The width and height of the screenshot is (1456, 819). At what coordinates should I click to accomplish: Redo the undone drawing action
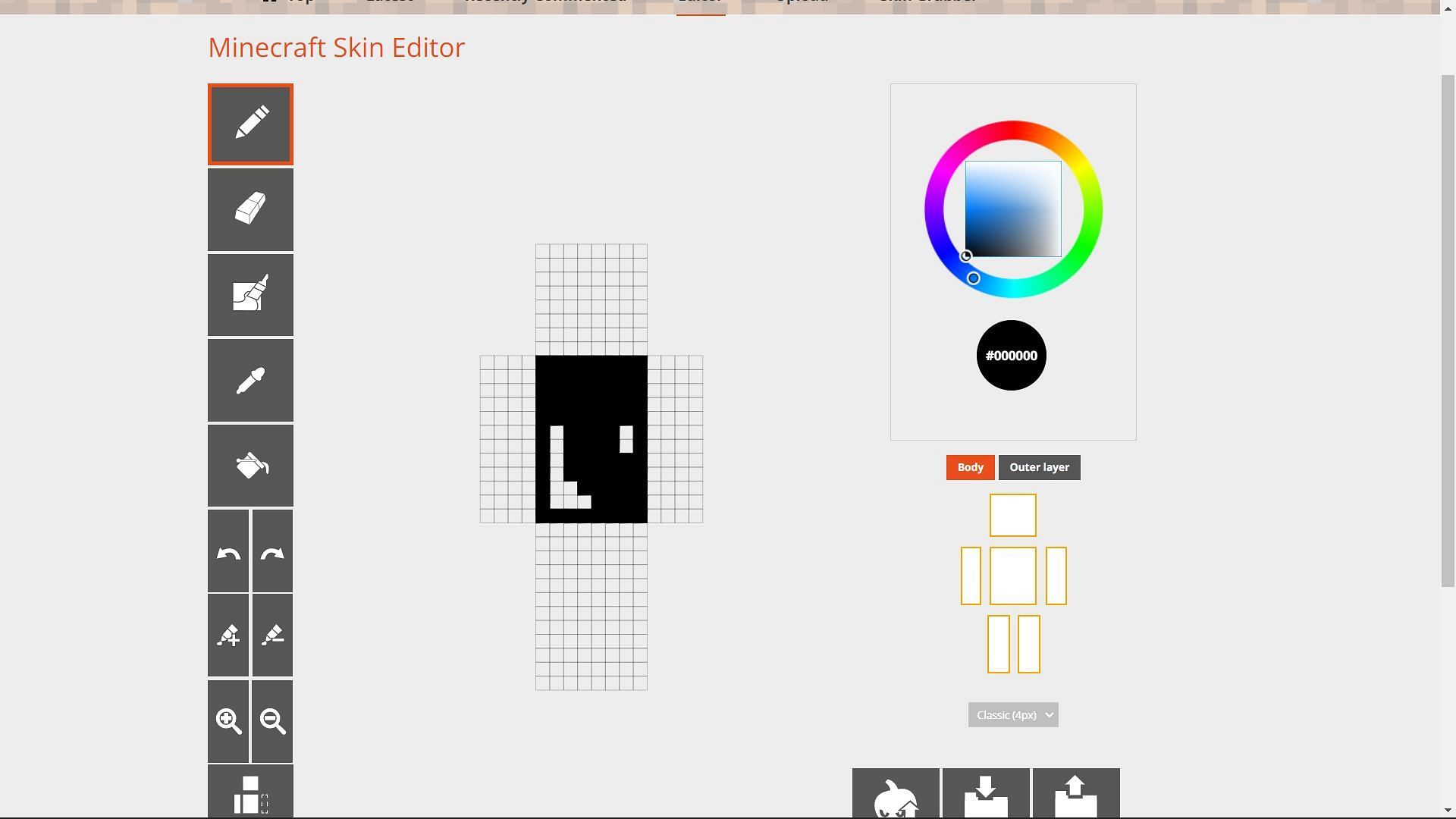(272, 551)
